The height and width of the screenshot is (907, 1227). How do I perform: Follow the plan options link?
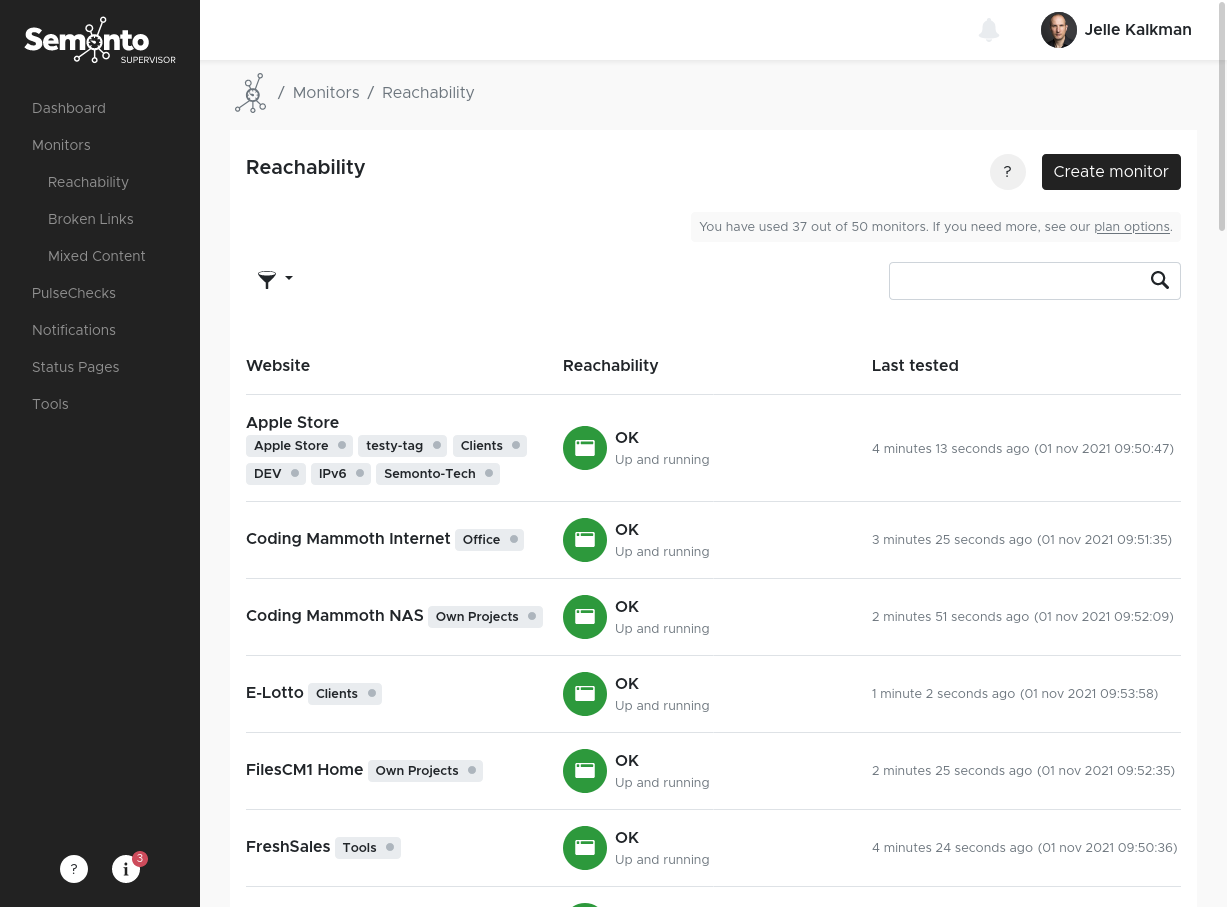pos(1131,227)
